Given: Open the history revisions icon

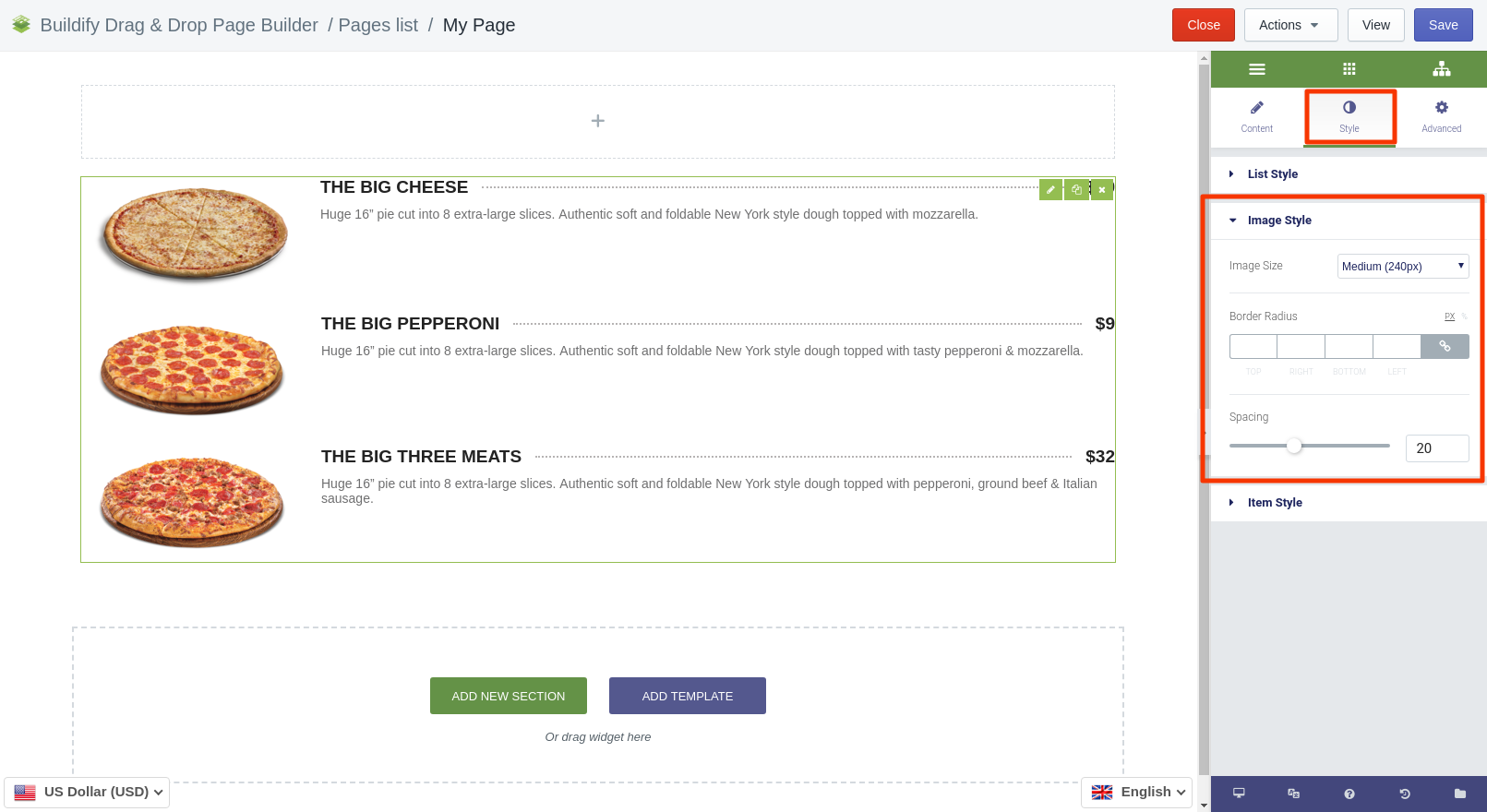Looking at the screenshot, I should (1404, 794).
